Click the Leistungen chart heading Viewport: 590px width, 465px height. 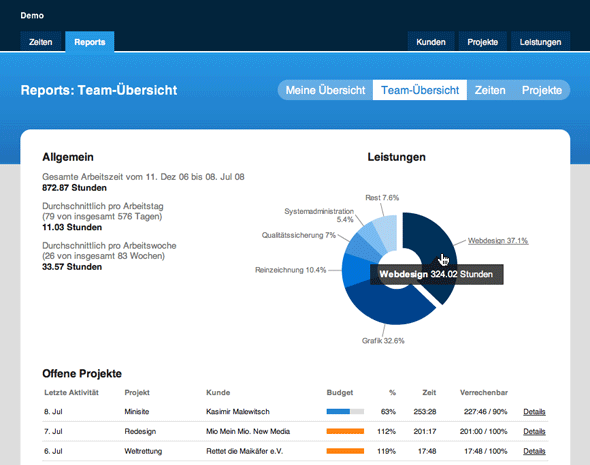396,157
